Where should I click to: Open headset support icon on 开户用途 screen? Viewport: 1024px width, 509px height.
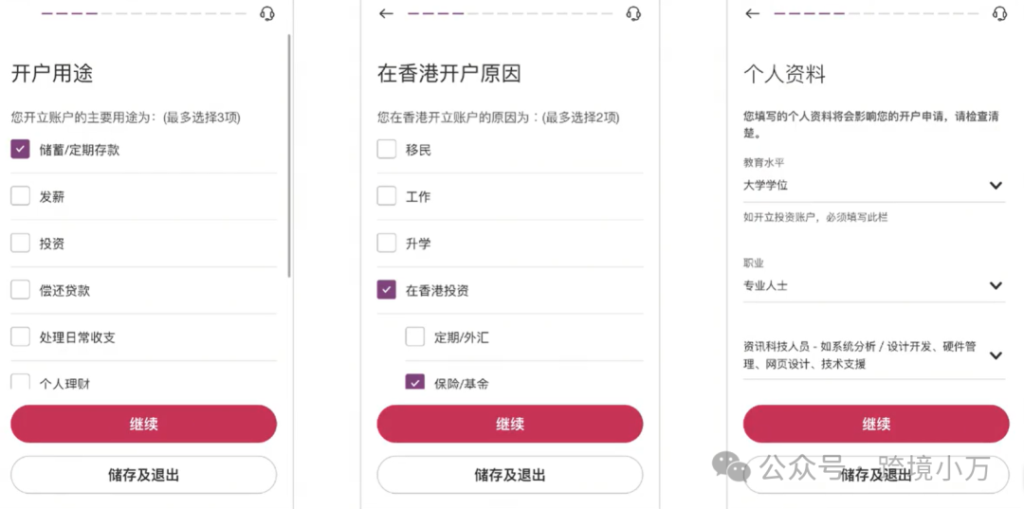[267, 14]
